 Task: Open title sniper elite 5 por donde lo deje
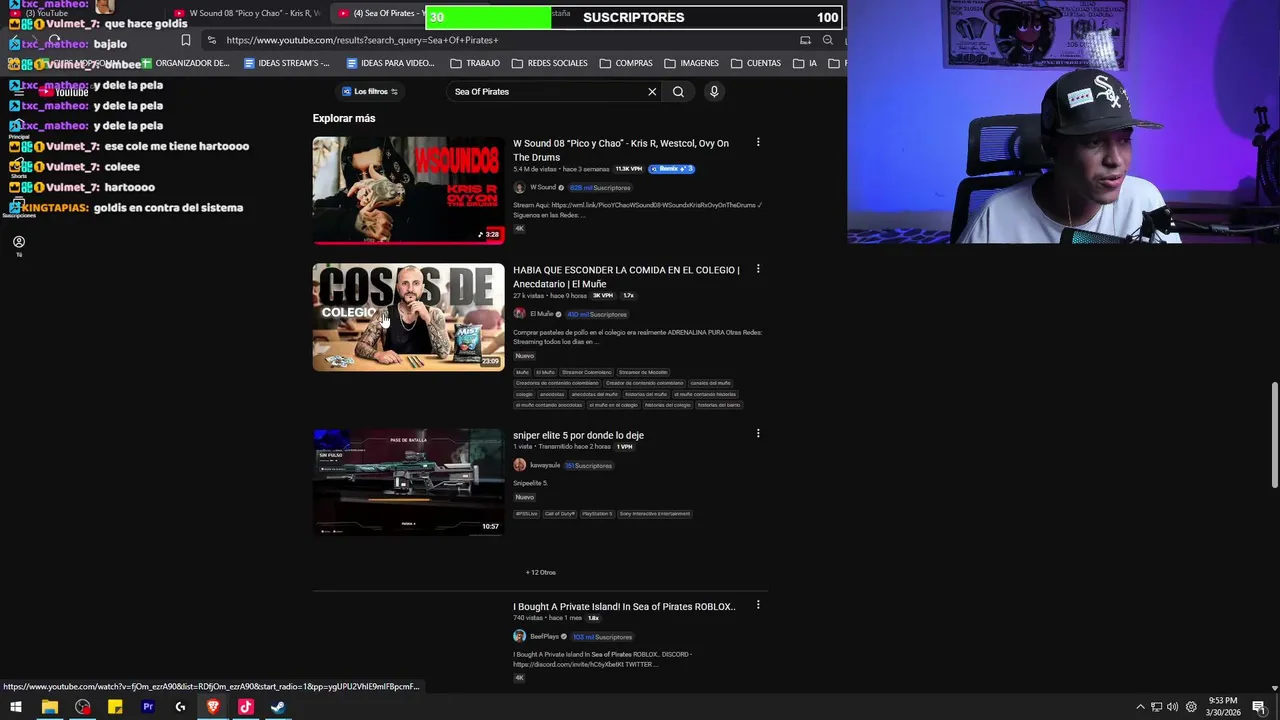[578, 435]
